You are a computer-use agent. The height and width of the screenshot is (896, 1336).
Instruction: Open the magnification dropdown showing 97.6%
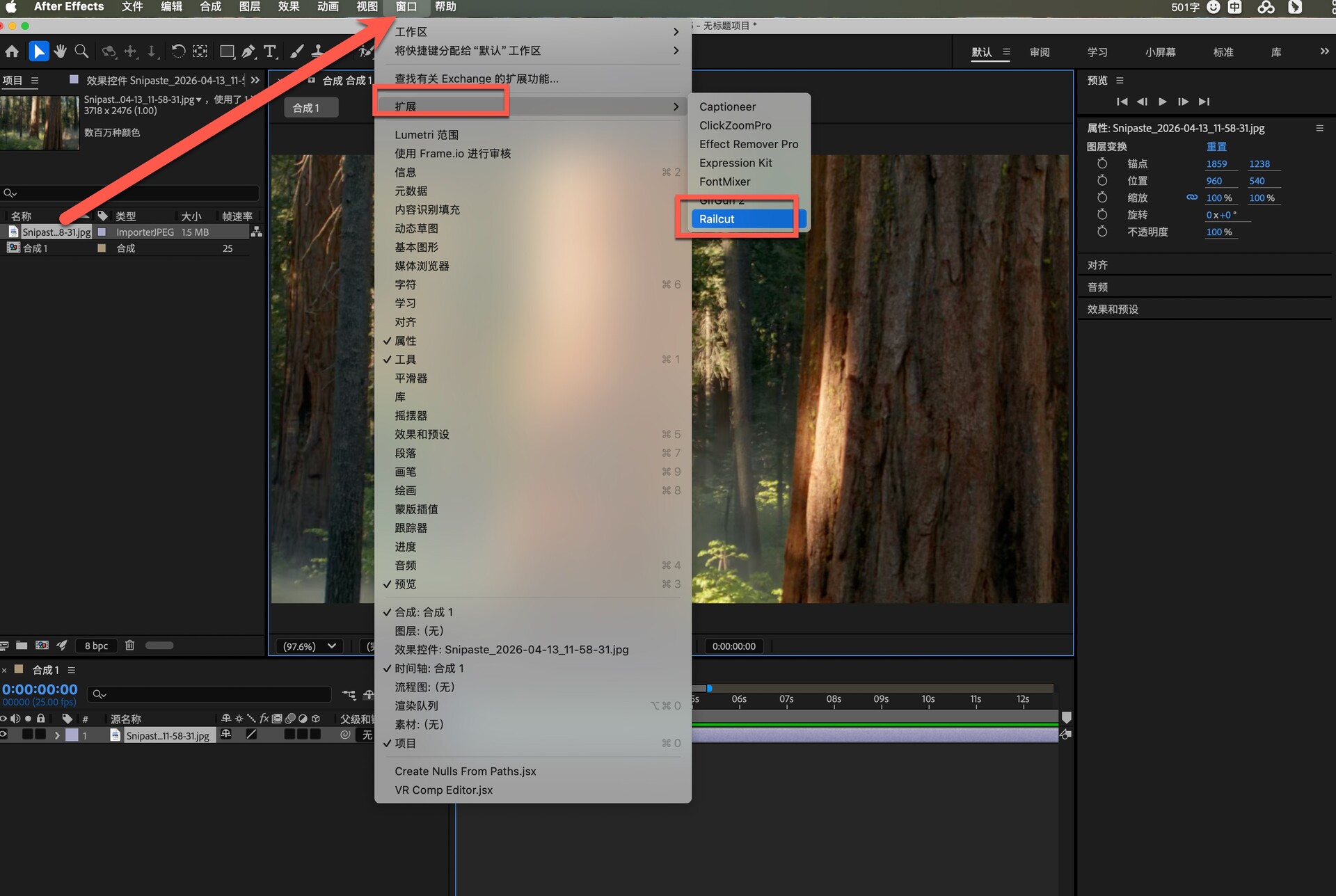(x=310, y=646)
